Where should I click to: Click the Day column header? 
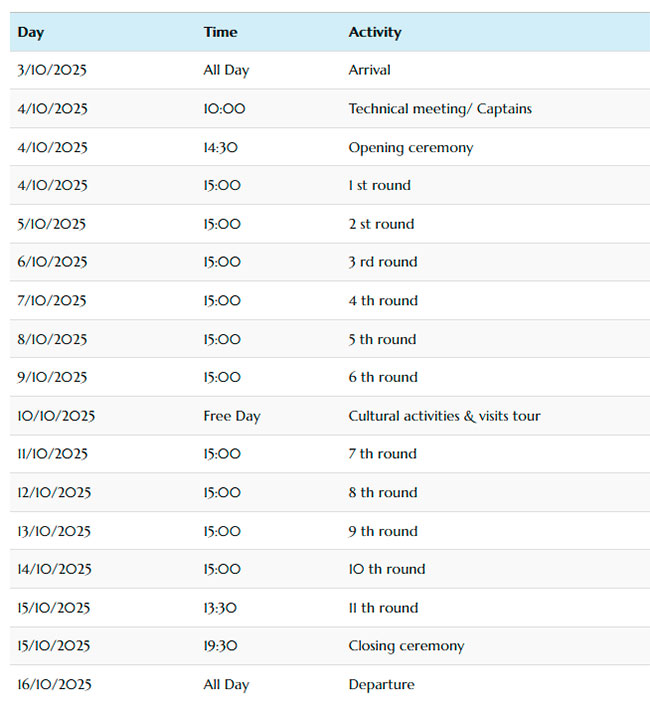(x=31, y=32)
